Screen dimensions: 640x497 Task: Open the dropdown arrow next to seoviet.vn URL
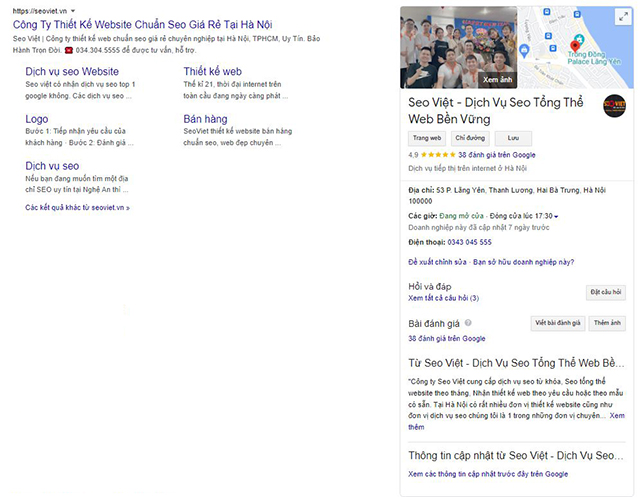click(73, 11)
